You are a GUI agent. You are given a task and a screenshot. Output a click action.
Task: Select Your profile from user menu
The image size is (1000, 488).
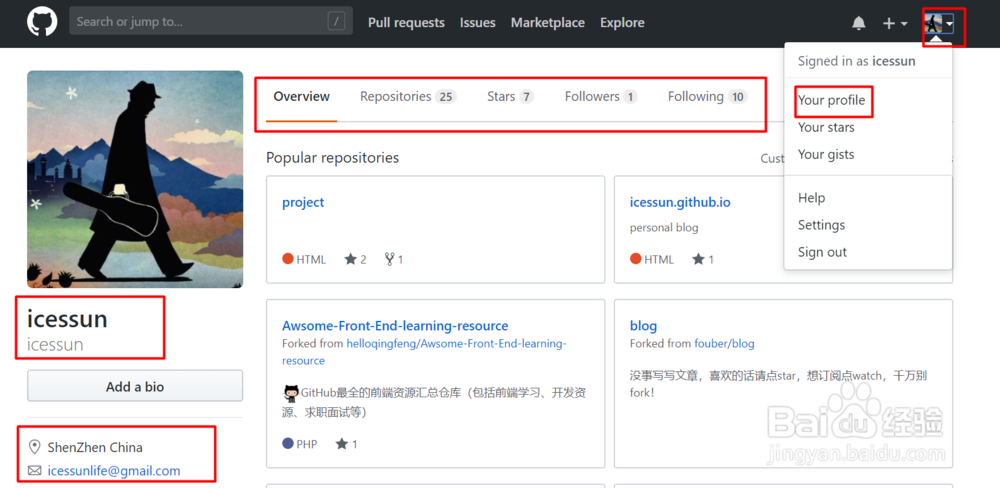click(x=831, y=100)
